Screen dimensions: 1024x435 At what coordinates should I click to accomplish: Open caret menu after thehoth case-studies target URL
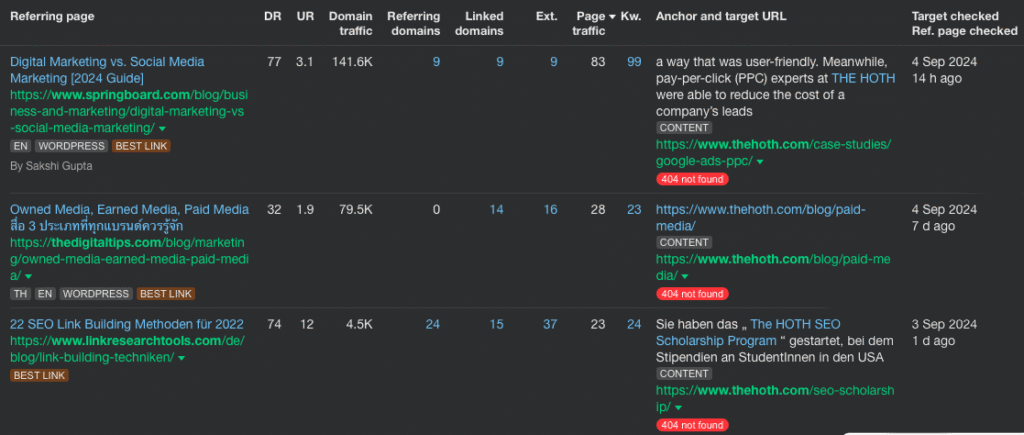759,162
